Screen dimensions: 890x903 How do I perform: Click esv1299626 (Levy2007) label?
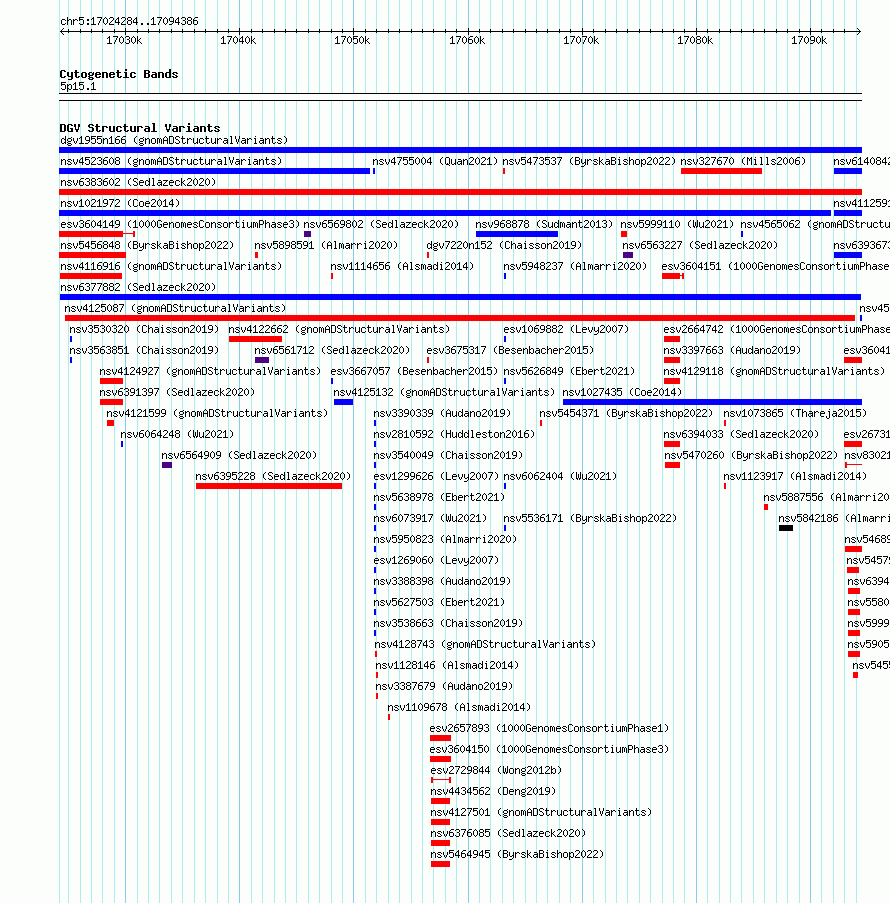click(436, 477)
